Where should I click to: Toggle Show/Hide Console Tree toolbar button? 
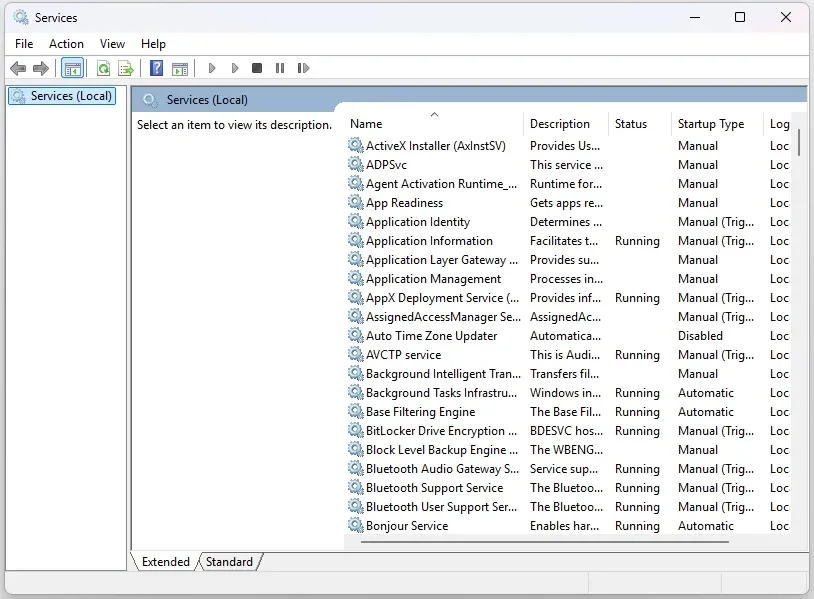(x=72, y=68)
